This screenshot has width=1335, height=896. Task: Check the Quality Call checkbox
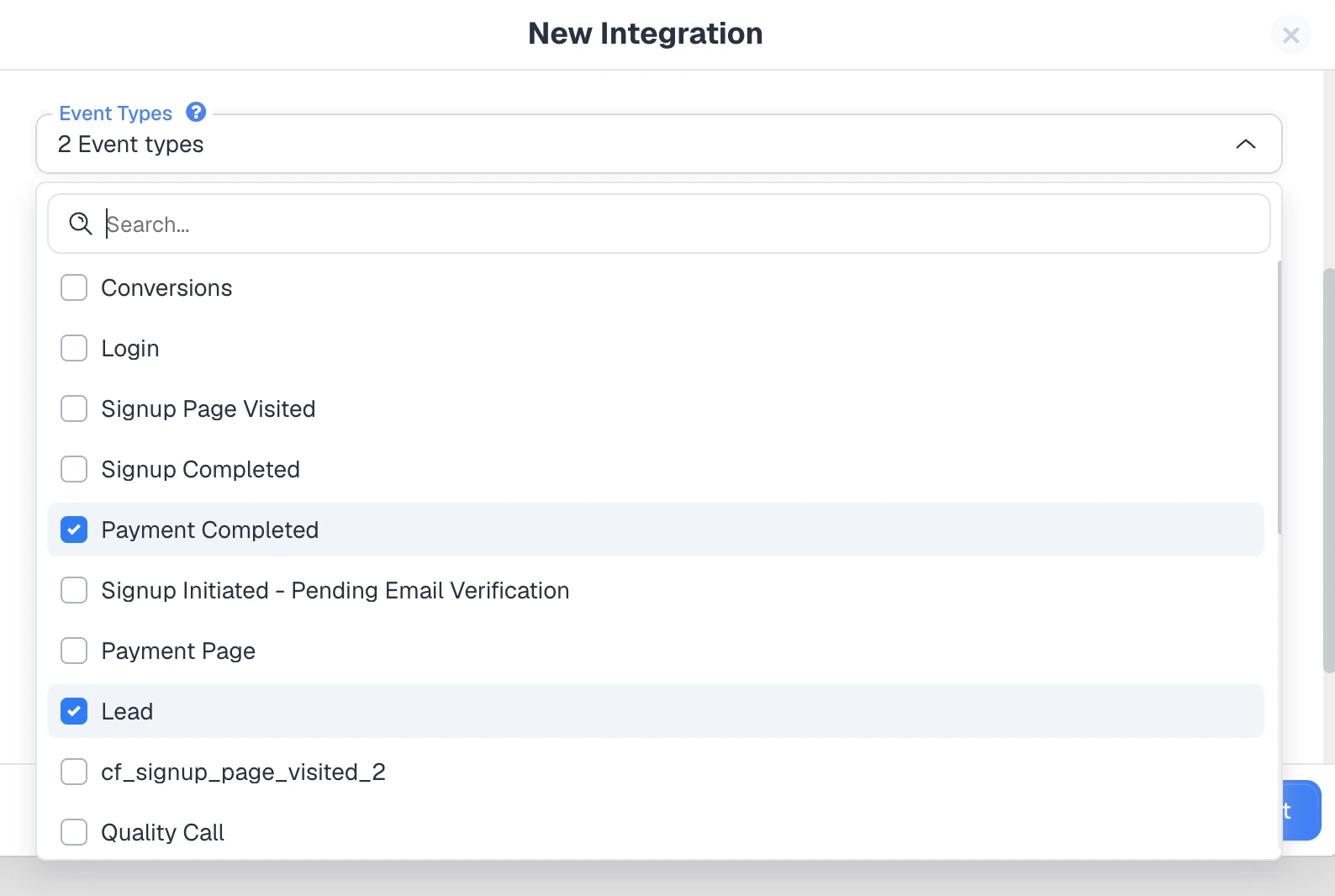click(74, 832)
